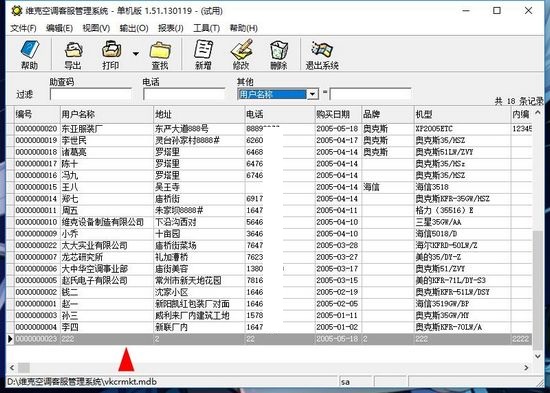Click the horizontal scrollbar right arrow
Image resolution: width=550 pixels, height=393 pixels.
pos(526,367)
